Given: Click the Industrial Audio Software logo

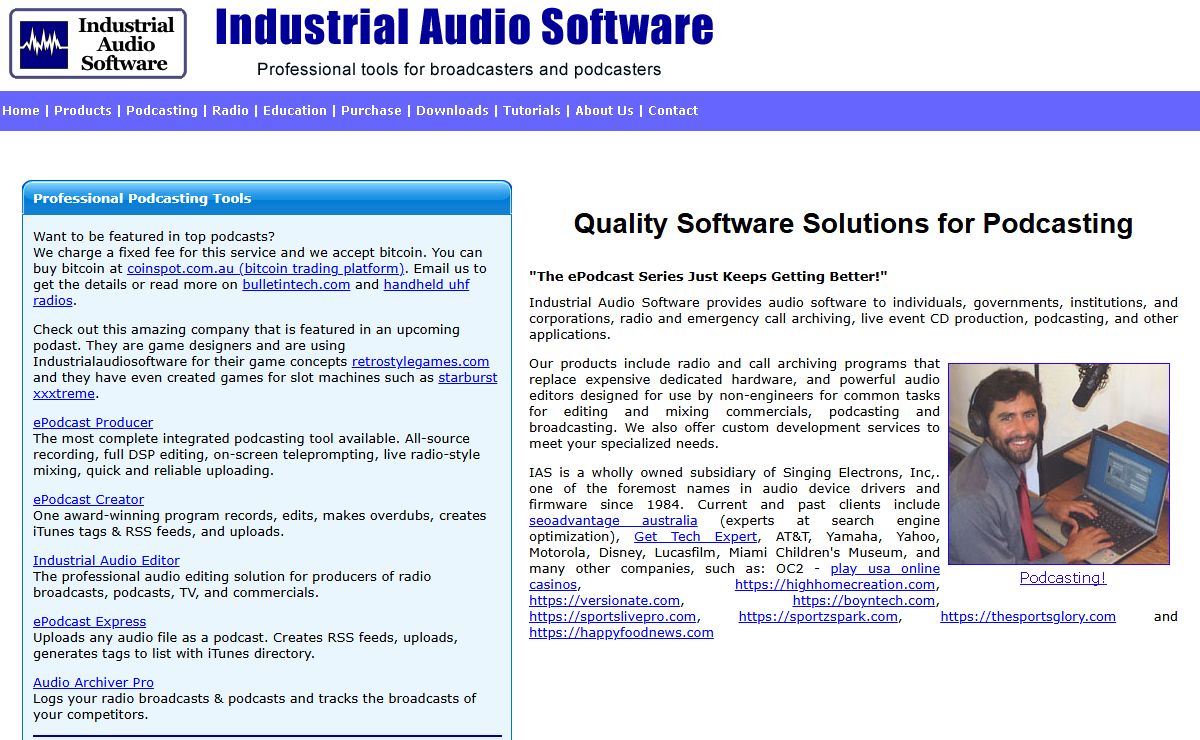Looking at the screenshot, I should [x=98, y=44].
